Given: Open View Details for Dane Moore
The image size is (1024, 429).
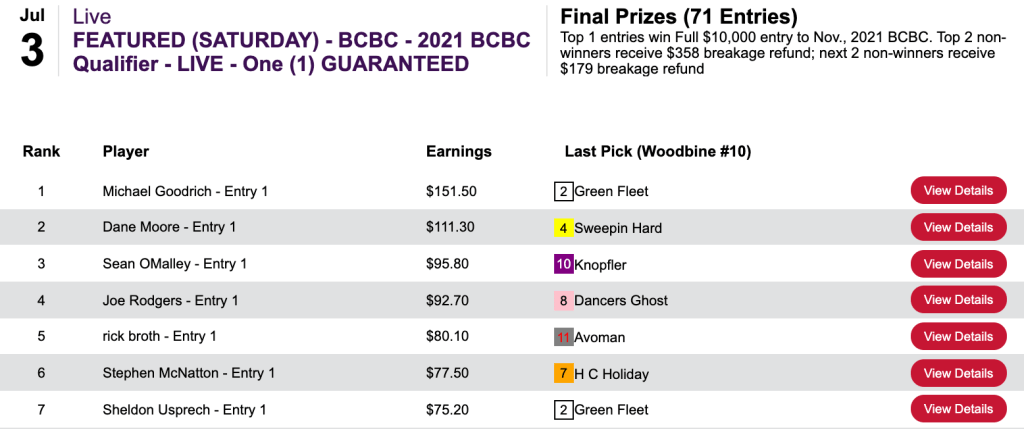Looking at the screenshot, I should click(958, 227).
